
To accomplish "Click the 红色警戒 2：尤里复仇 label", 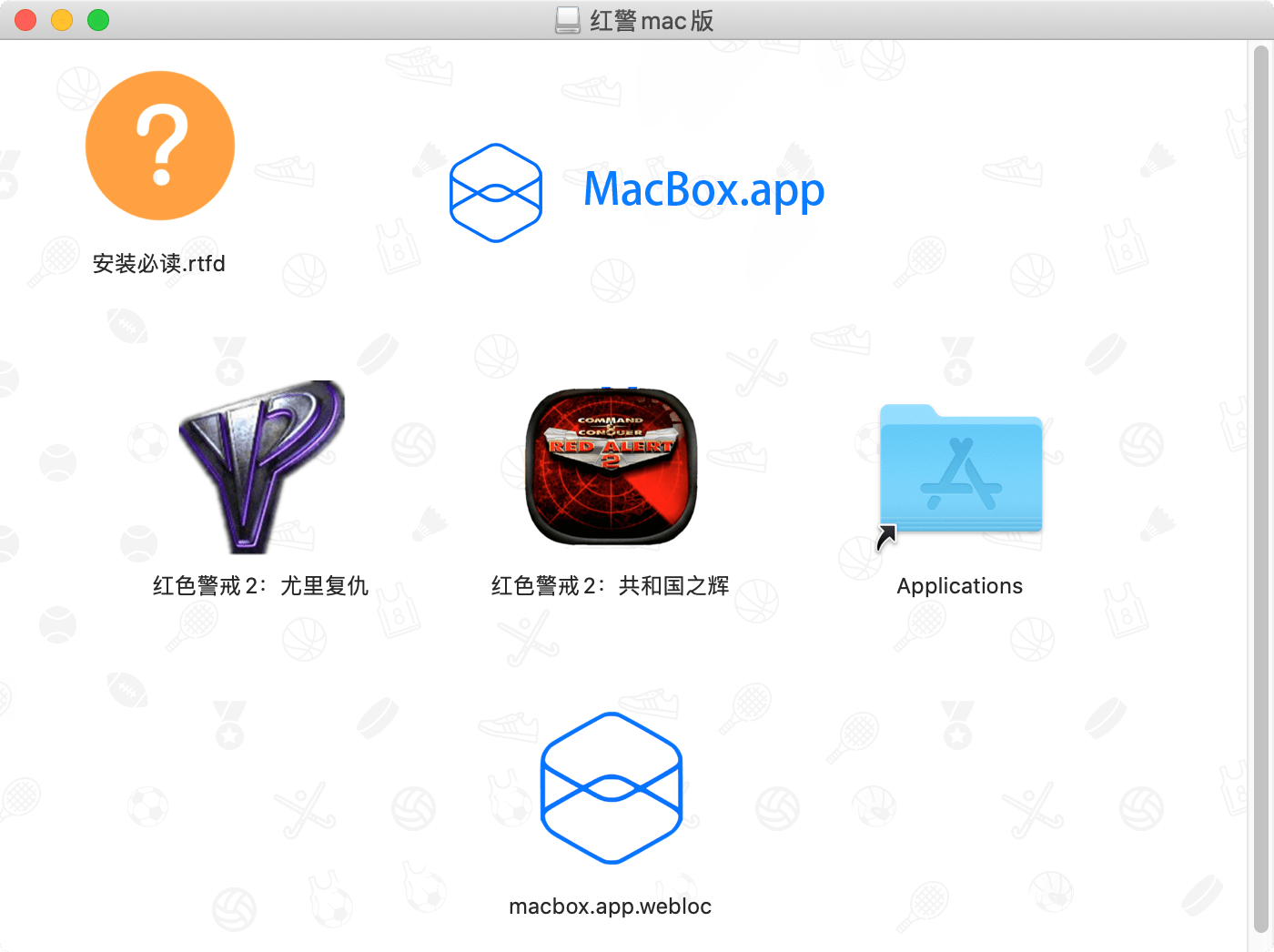I will click(x=260, y=586).
